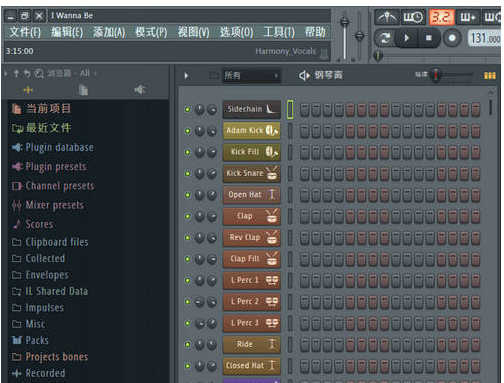Toggle the metronome icon

coord(387,17)
